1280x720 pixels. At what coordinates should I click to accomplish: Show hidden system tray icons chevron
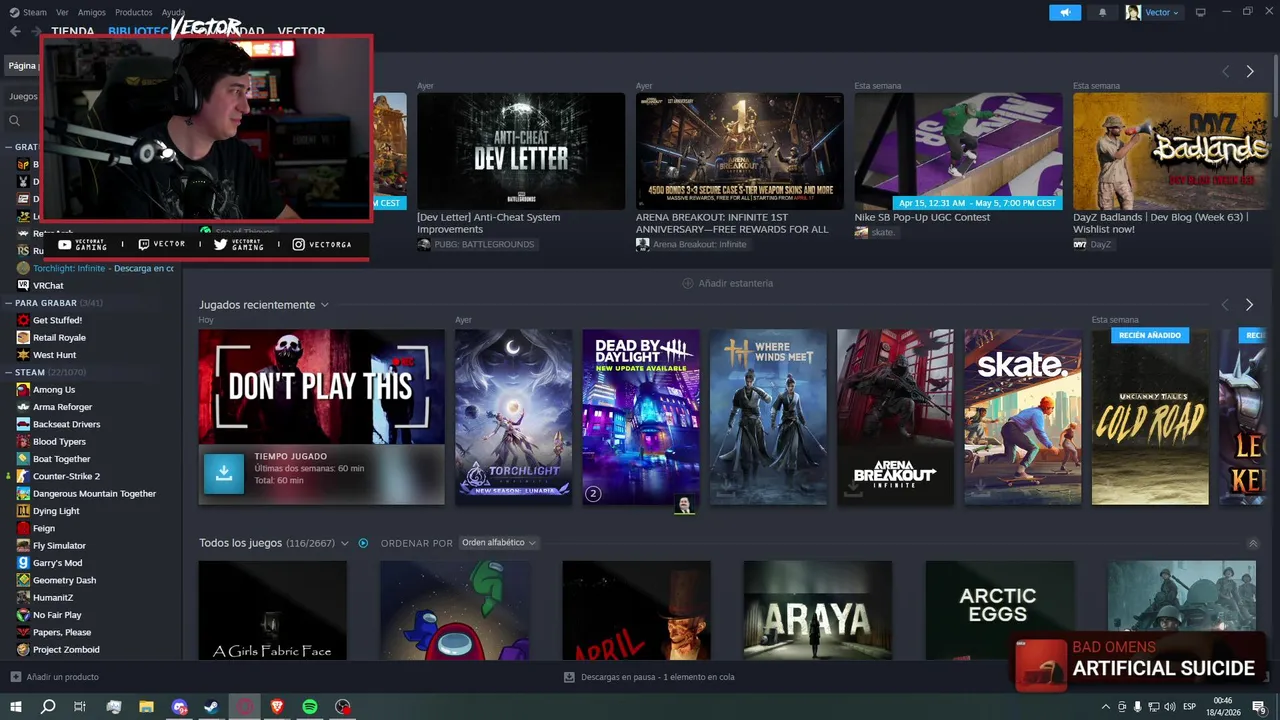tap(1105, 707)
